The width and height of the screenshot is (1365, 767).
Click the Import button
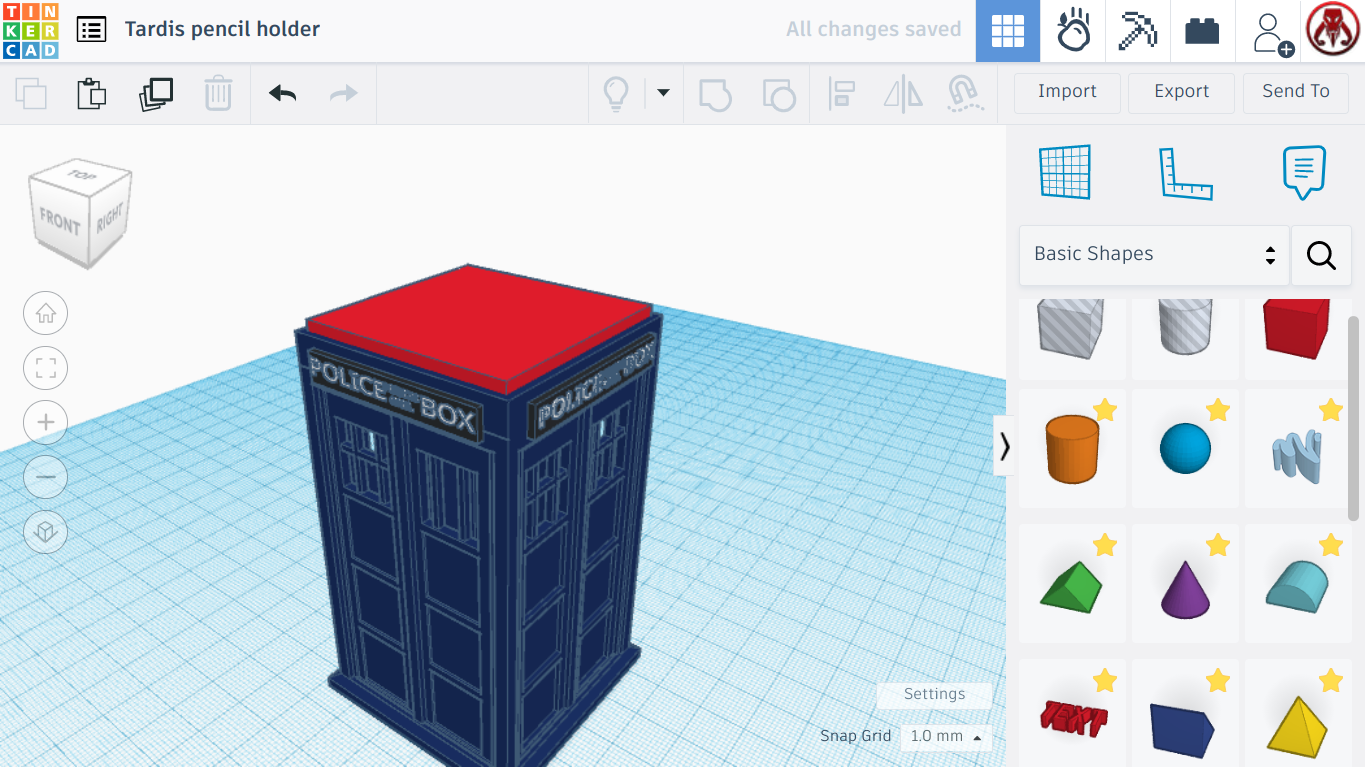[x=1067, y=92]
